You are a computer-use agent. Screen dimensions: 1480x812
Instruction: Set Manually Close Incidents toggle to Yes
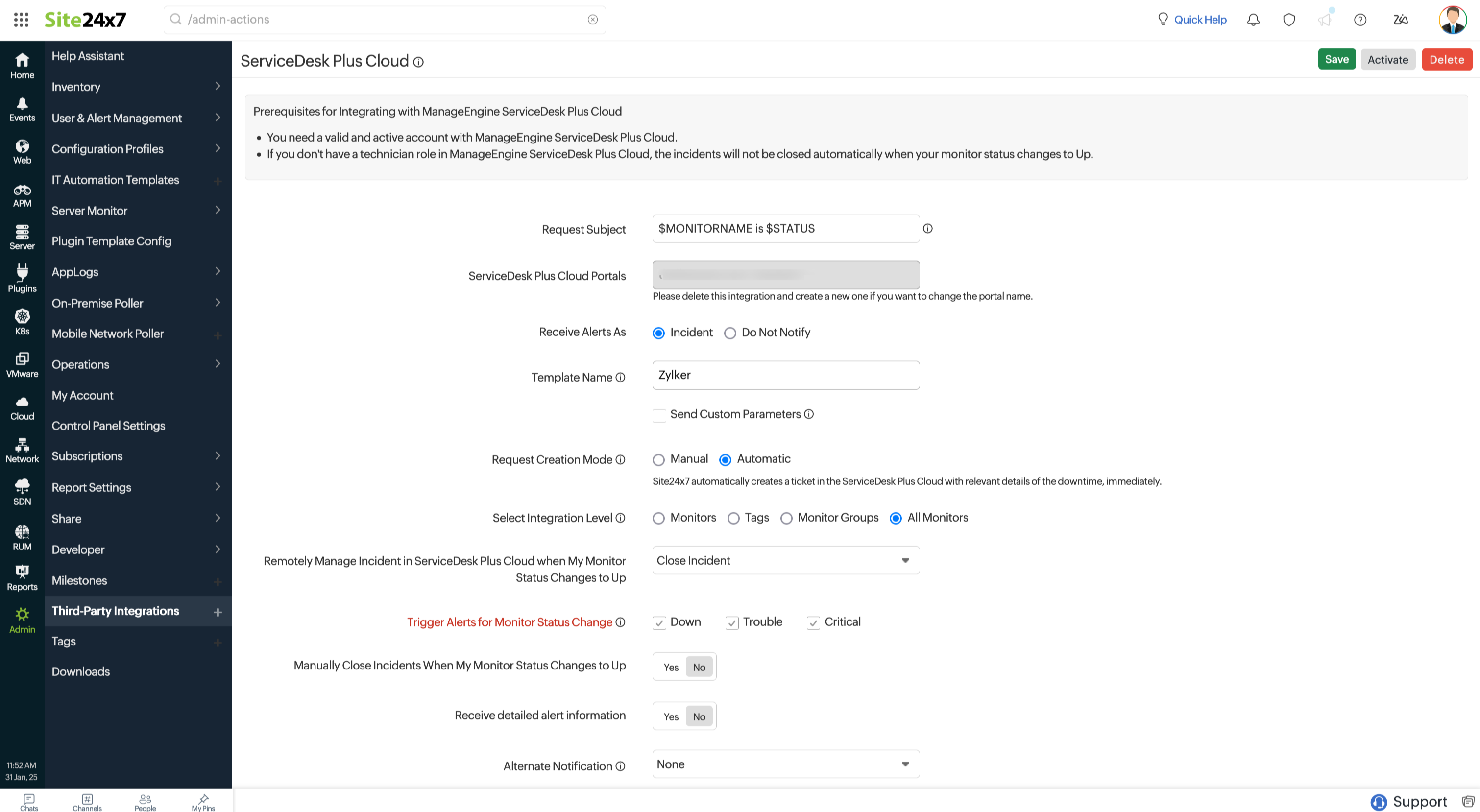pos(671,668)
